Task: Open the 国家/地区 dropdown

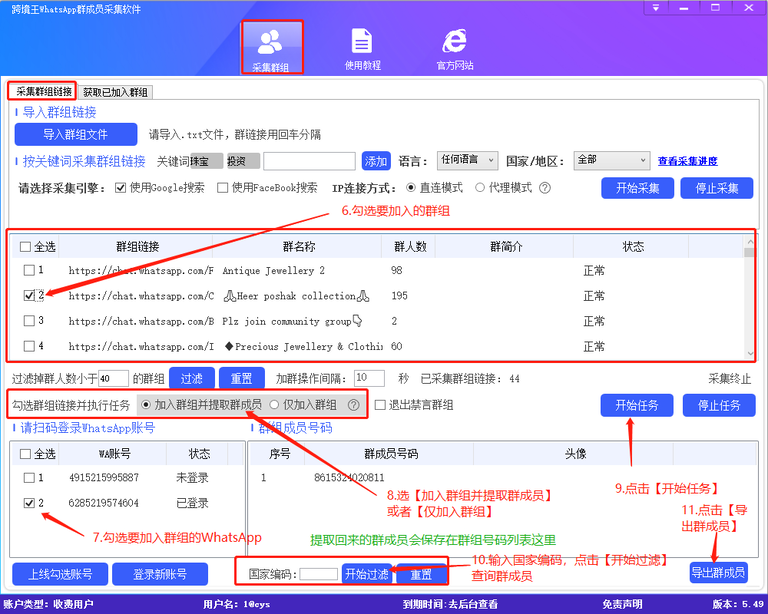Action: 612,160
